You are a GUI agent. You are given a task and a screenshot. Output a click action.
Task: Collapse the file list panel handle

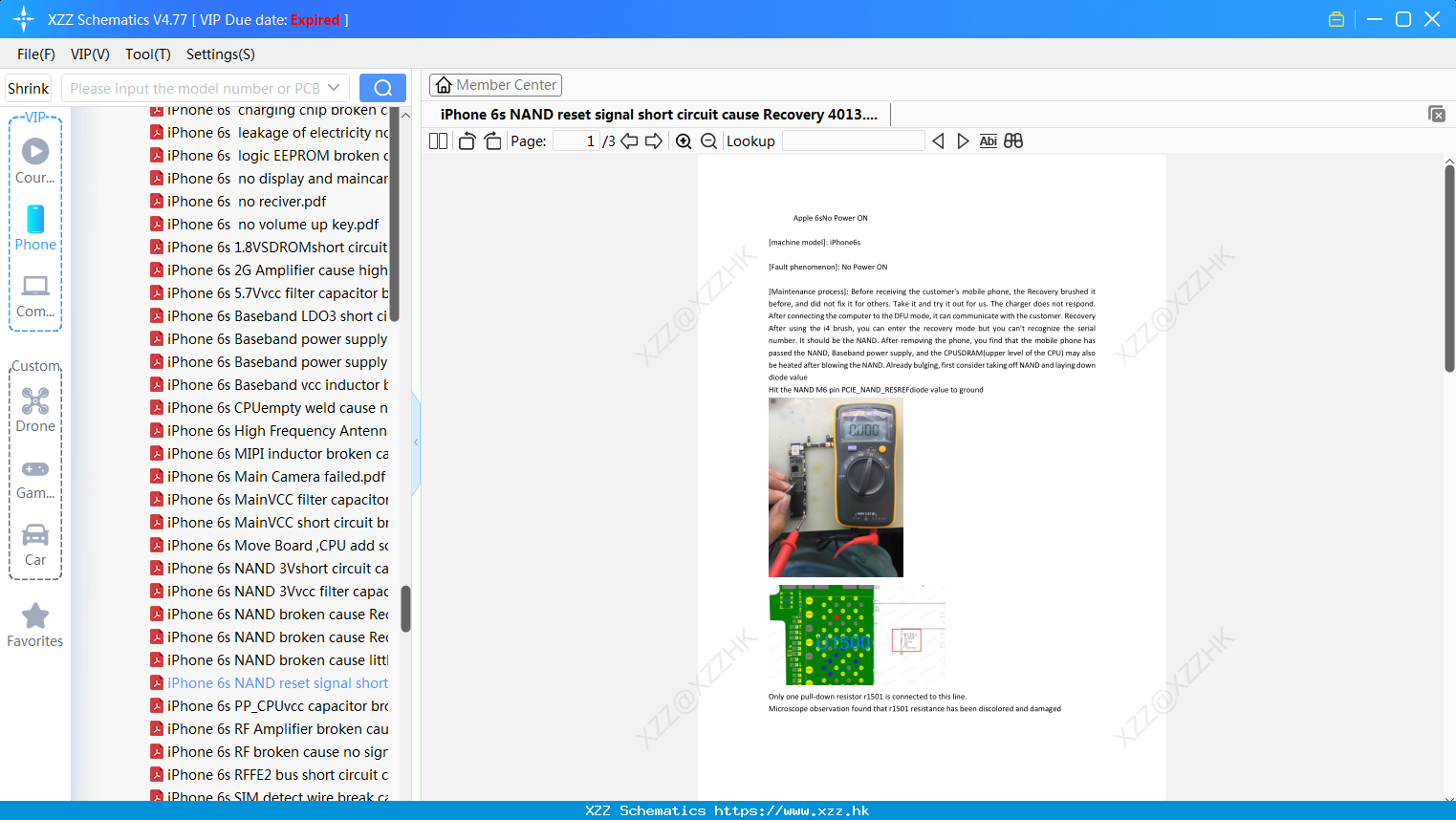click(416, 442)
